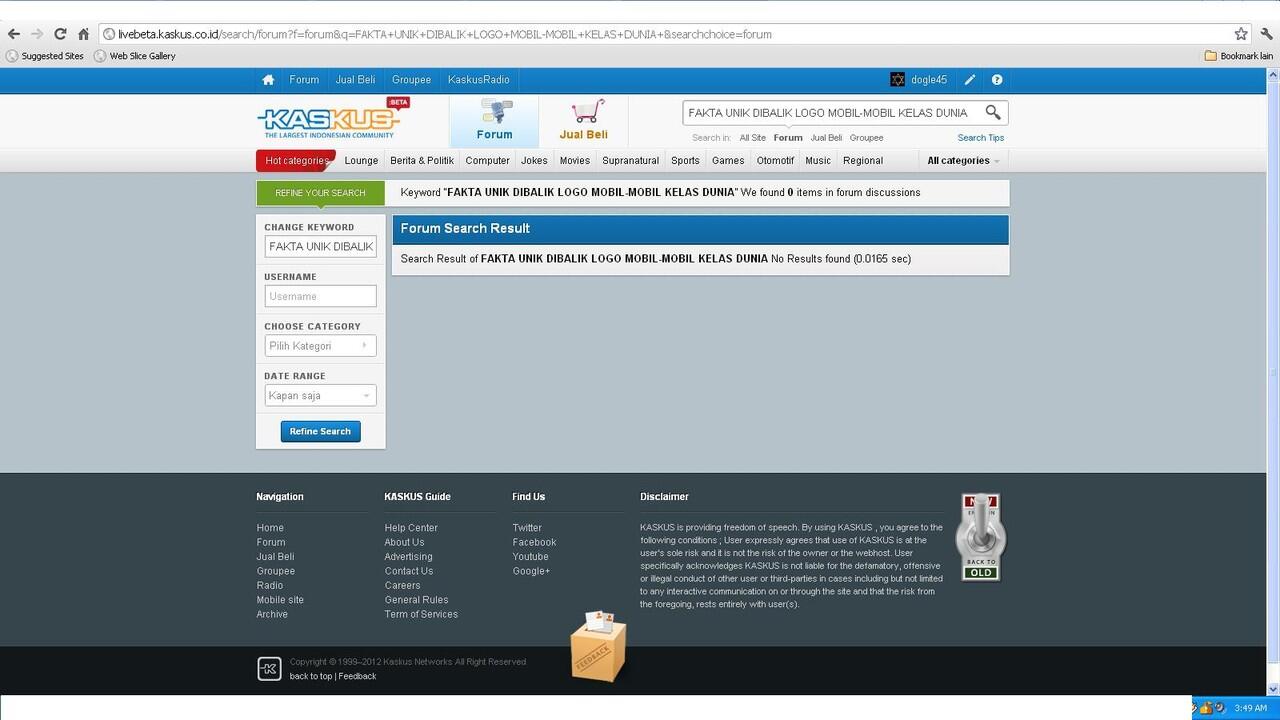Open Groupee in top blue bar
Image resolution: width=1280 pixels, height=720 pixels.
point(411,80)
